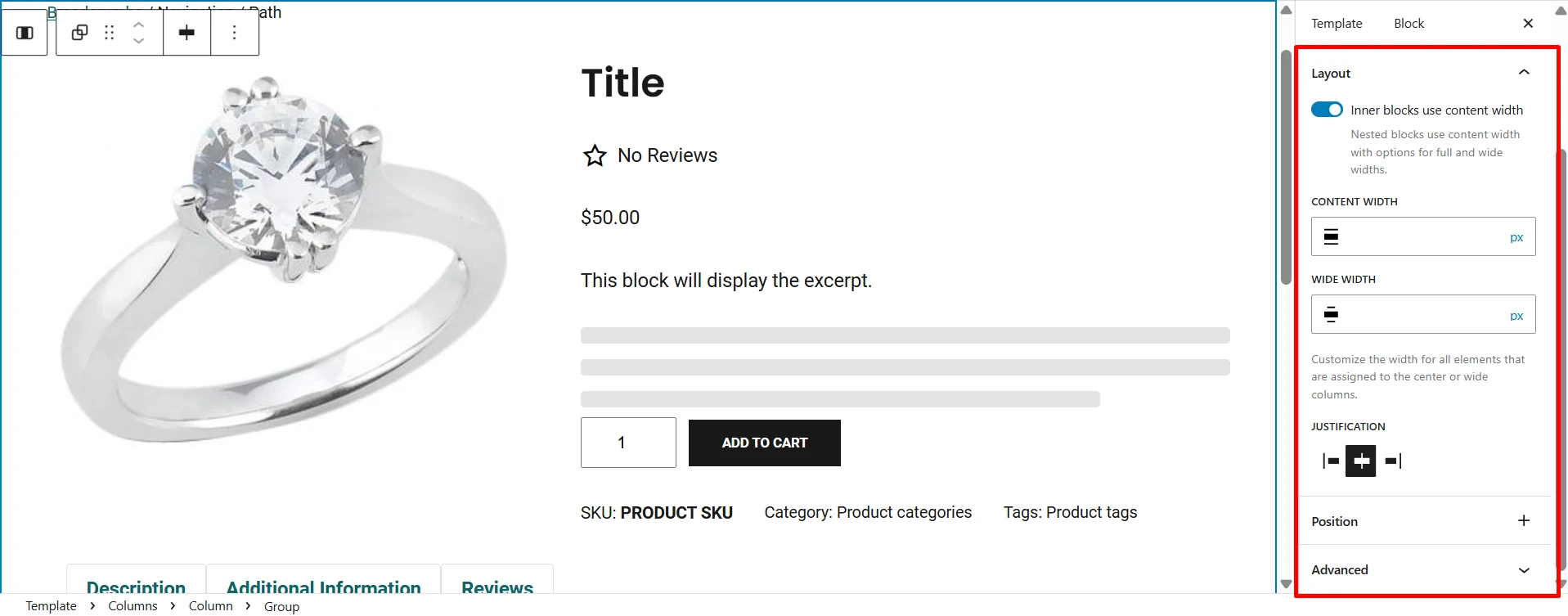
Task: Toggle Inner blocks use content width
Action: (1327, 110)
